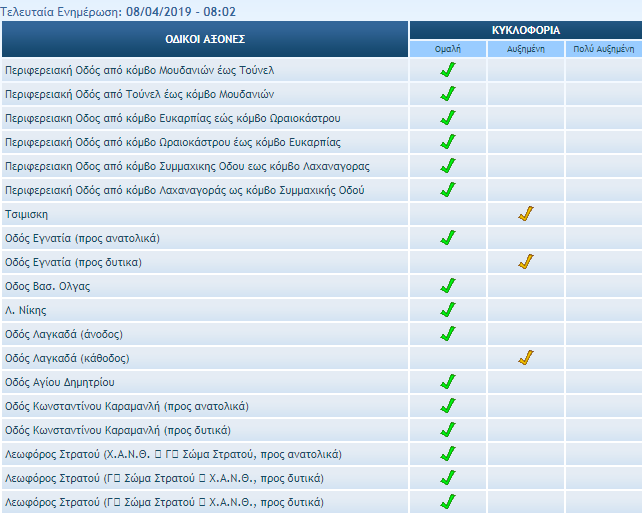Click the green checkmark for Οδός Αγίου Δημητρίου
Screen dimensions: 642x524
point(448,382)
